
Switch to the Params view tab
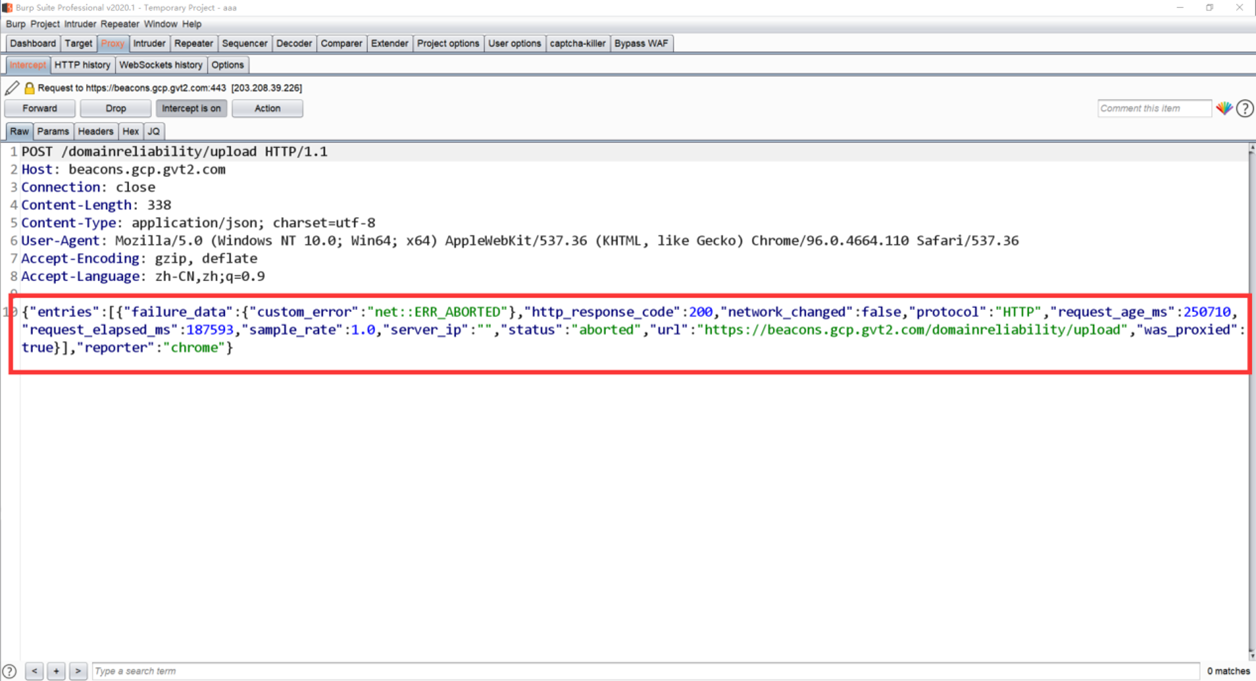[x=53, y=131]
